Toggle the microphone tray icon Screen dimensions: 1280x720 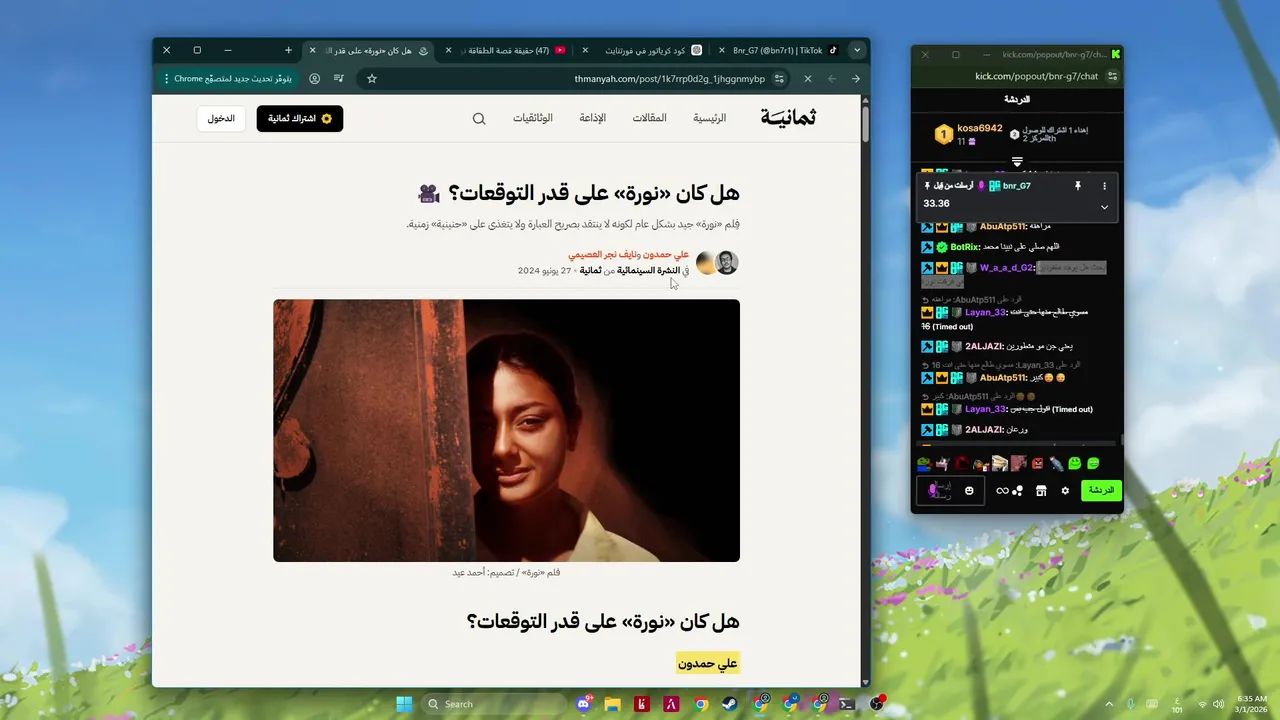point(1130,704)
